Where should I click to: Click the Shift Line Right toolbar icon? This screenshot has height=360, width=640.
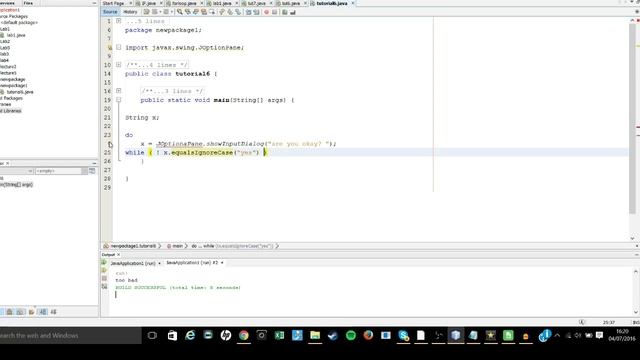coord(256,12)
